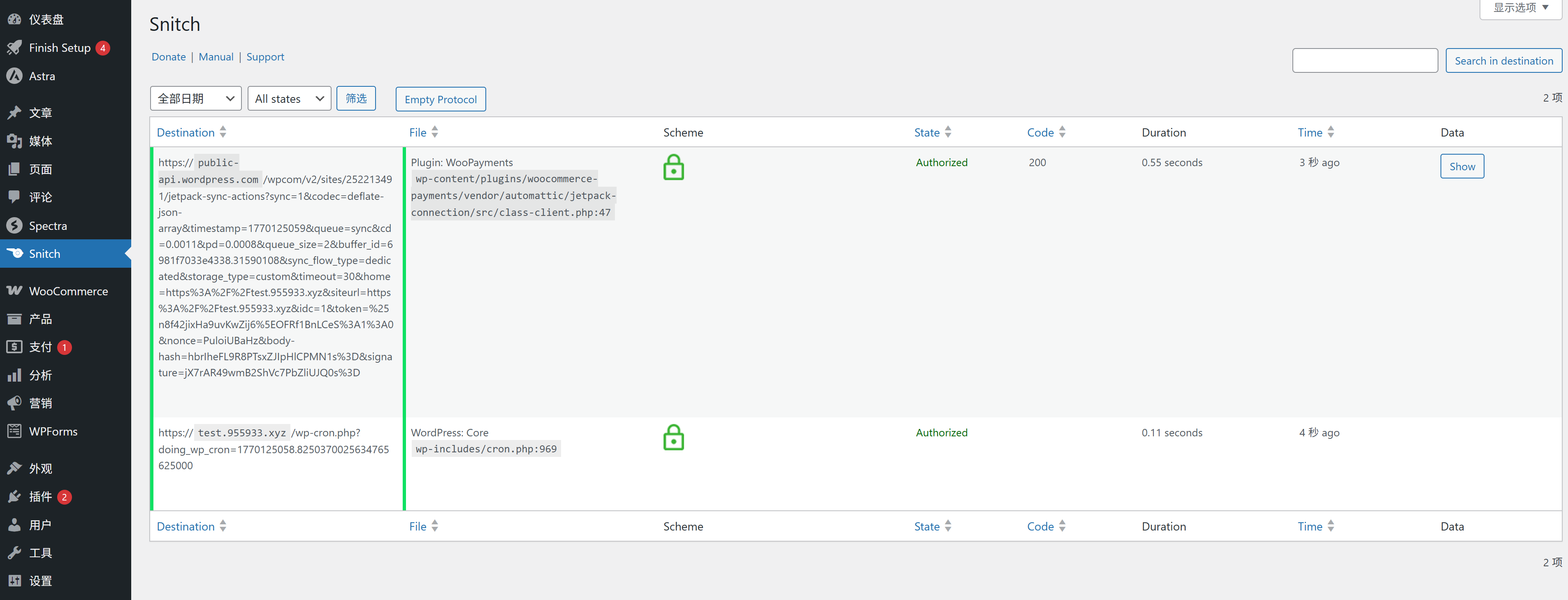
Task: Toggle sort on Time column header
Action: 1309,133
